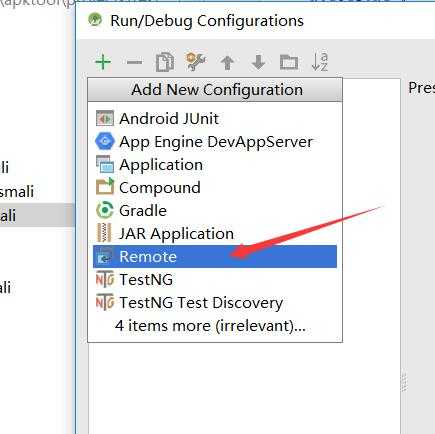Click the Sort Configurations a-z icon
This screenshot has width=435, height=434.
point(319,62)
